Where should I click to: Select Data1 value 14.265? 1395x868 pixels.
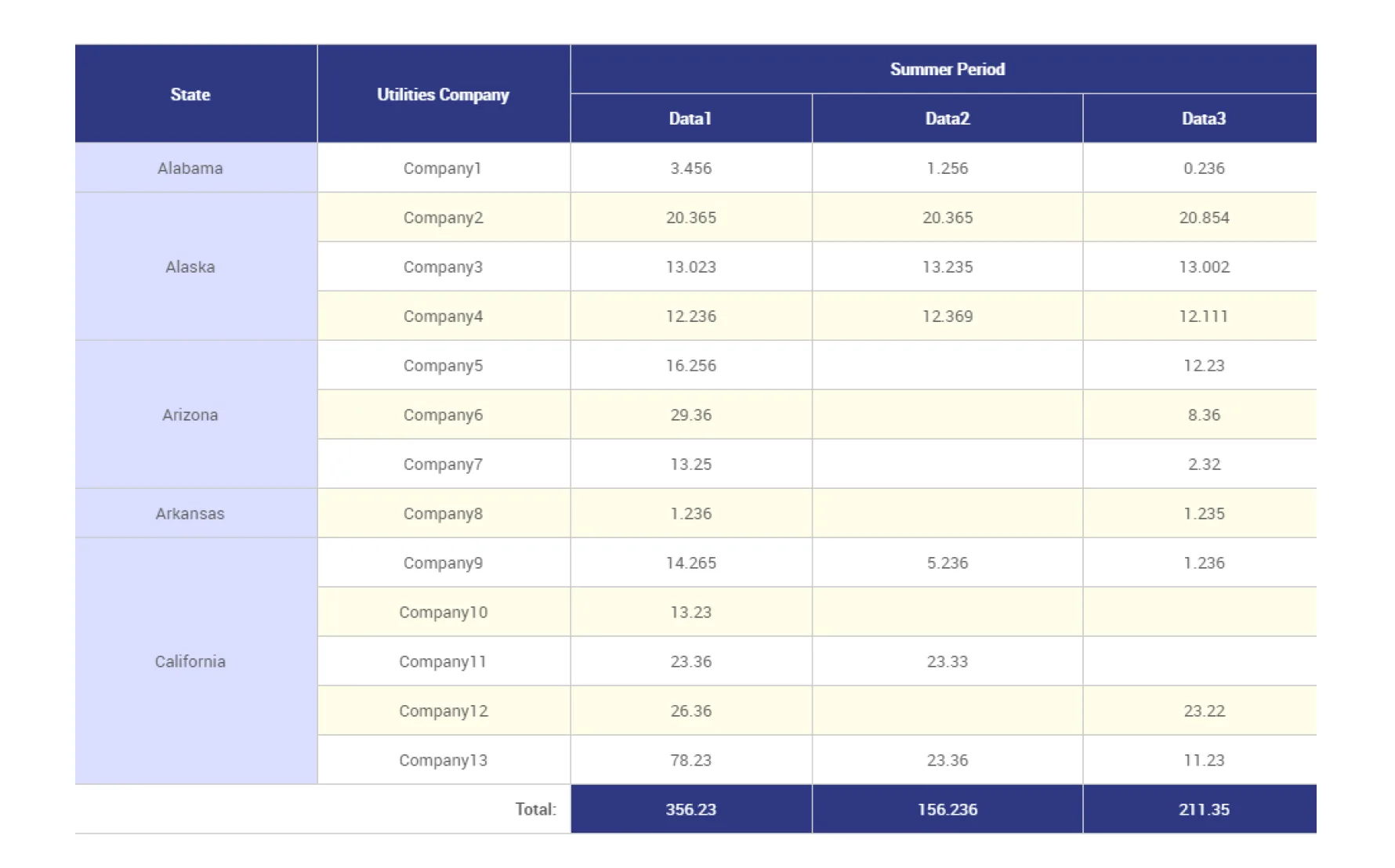coord(691,562)
